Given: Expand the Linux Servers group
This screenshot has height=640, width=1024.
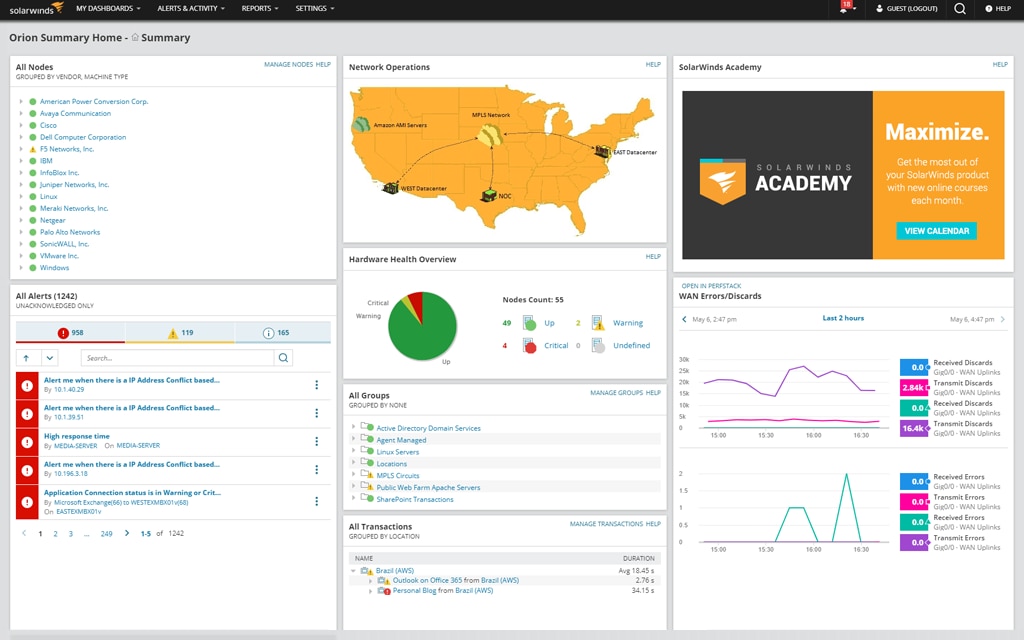Looking at the screenshot, I should coord(353,451).
